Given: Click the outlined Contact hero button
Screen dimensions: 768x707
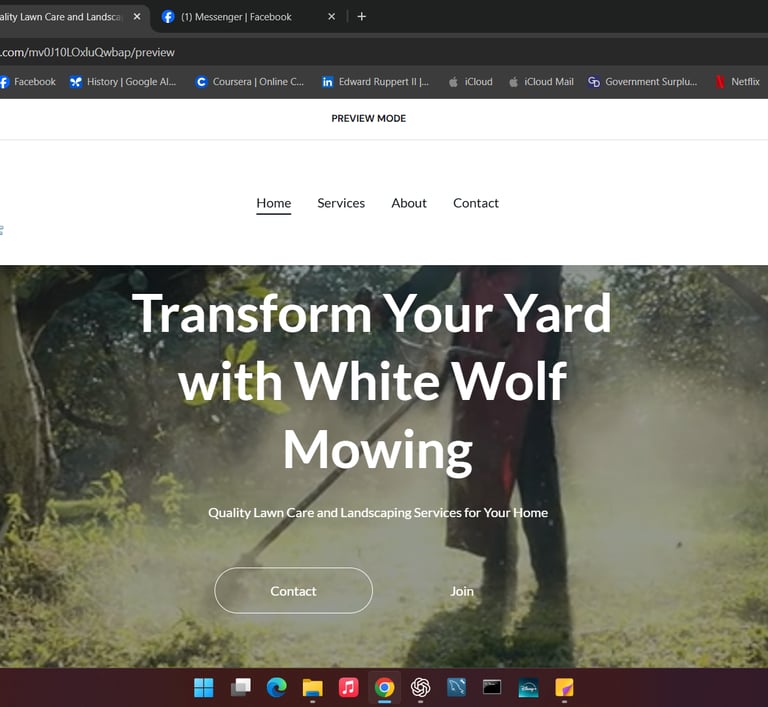Looking at the screenshot, I should pos(293,590).
